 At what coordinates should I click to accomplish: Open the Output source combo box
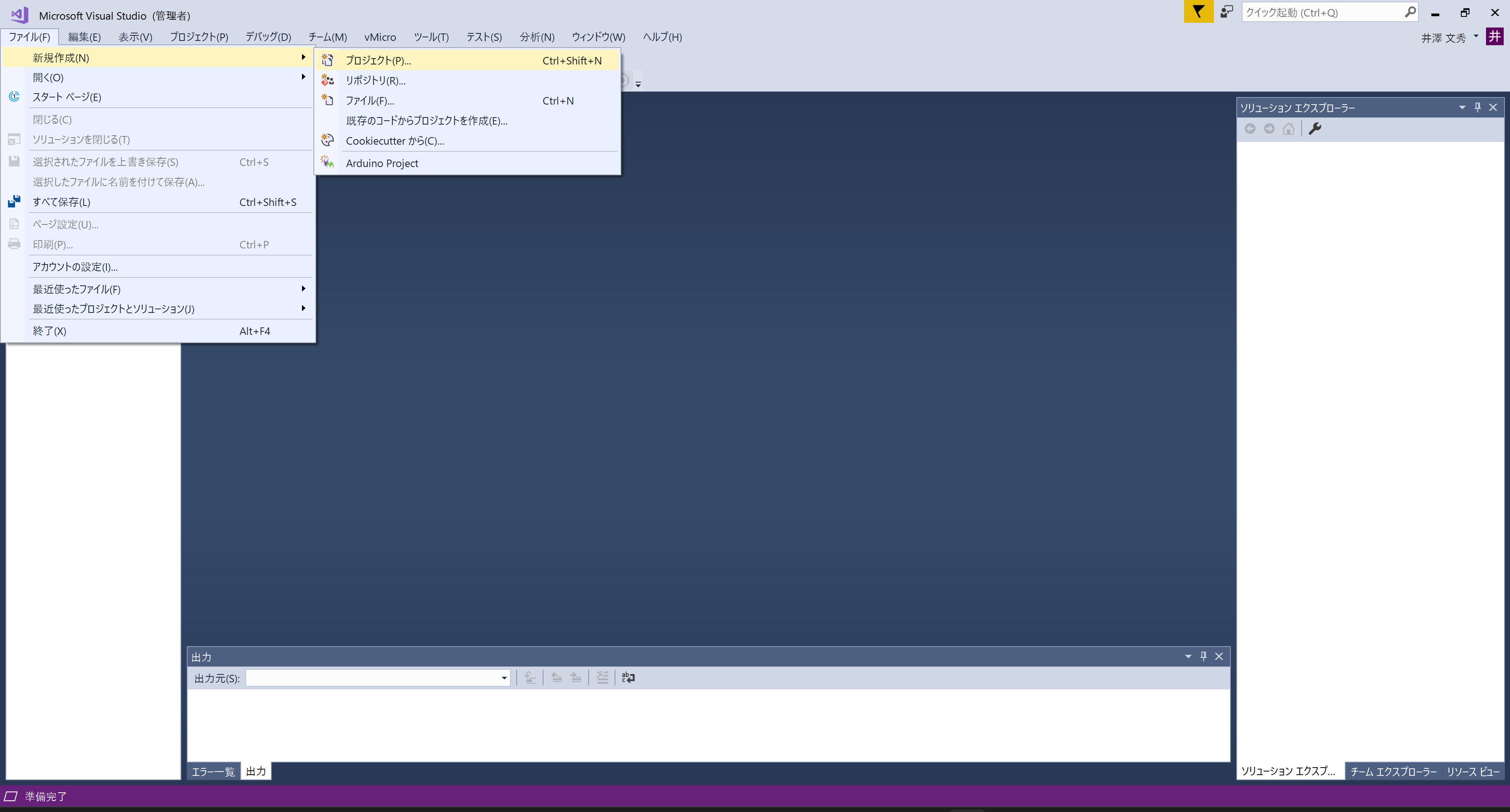pyautogui.click(x=377, y=678)
